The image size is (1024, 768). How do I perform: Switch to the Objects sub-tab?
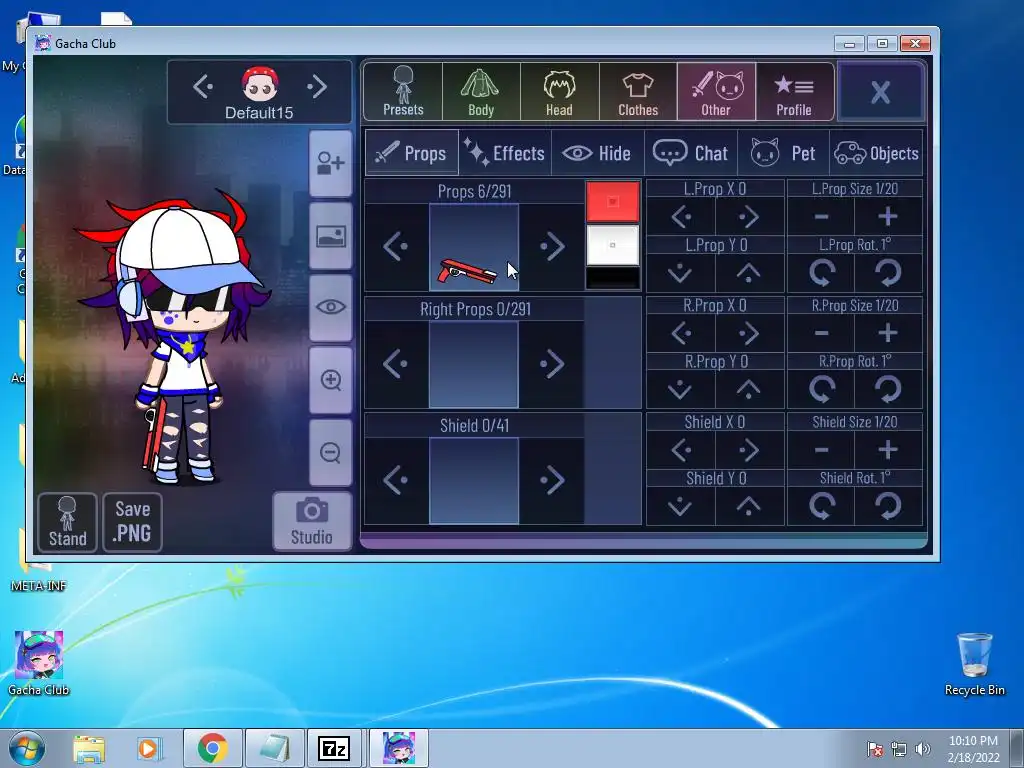pos(876,153)
